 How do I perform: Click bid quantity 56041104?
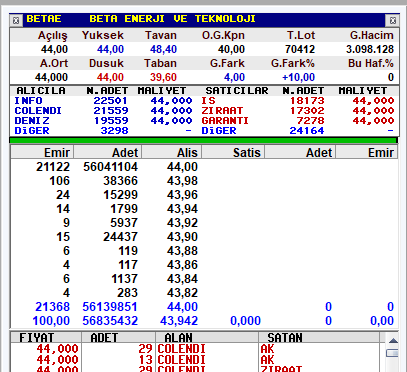click(x=110, y=167)
